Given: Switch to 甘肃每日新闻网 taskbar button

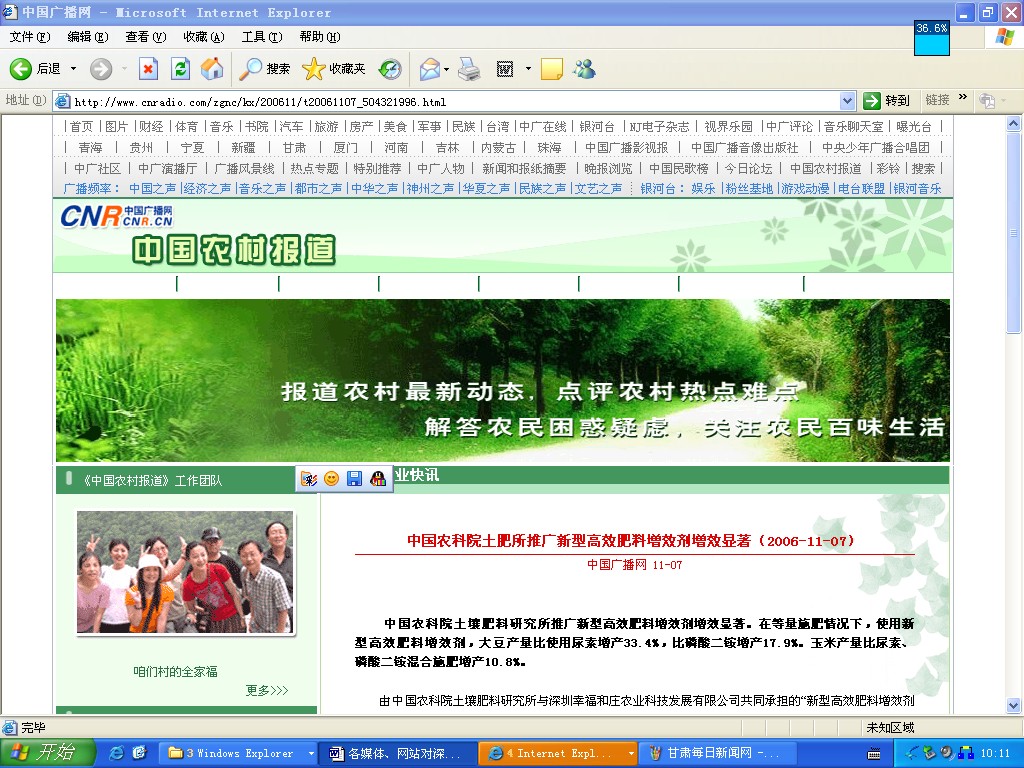Looking at the screenshot, I should [x=716, y=753].
